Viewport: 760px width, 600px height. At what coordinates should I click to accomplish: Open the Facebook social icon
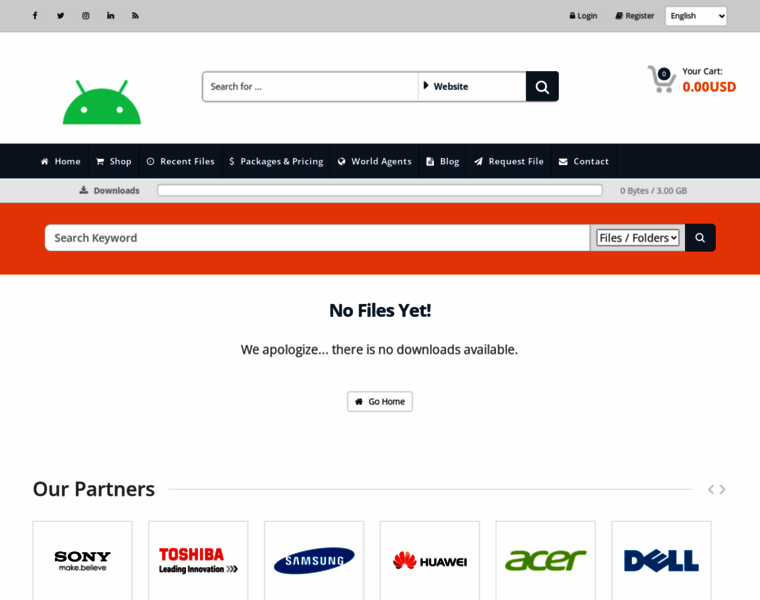click(35, 16)
